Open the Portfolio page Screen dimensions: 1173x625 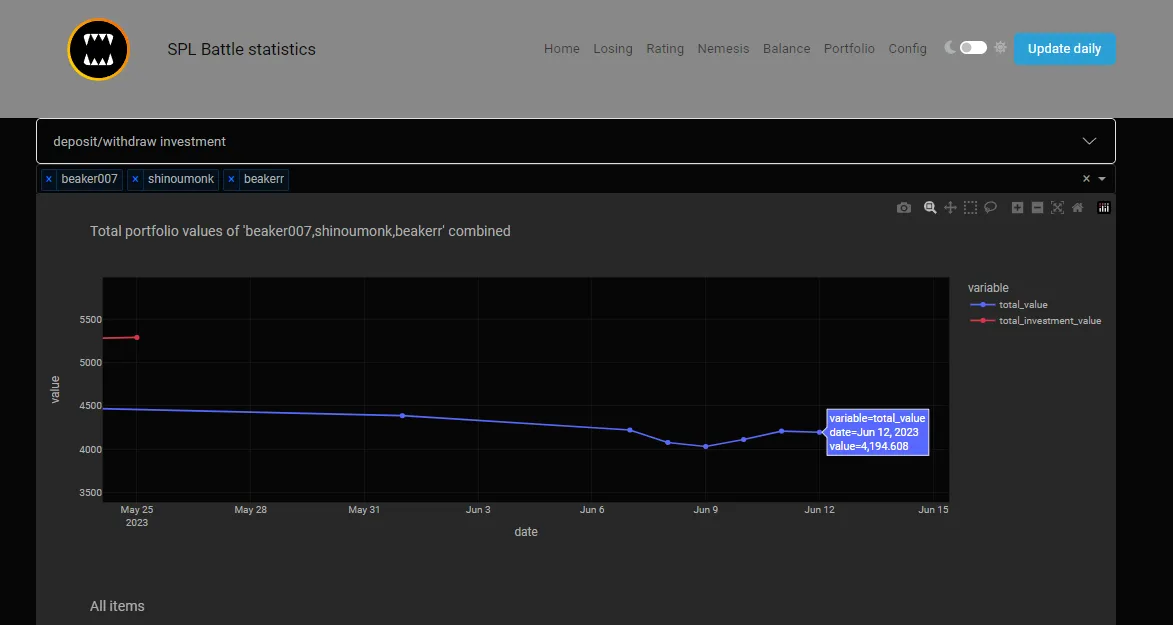(x=849, y=49)
